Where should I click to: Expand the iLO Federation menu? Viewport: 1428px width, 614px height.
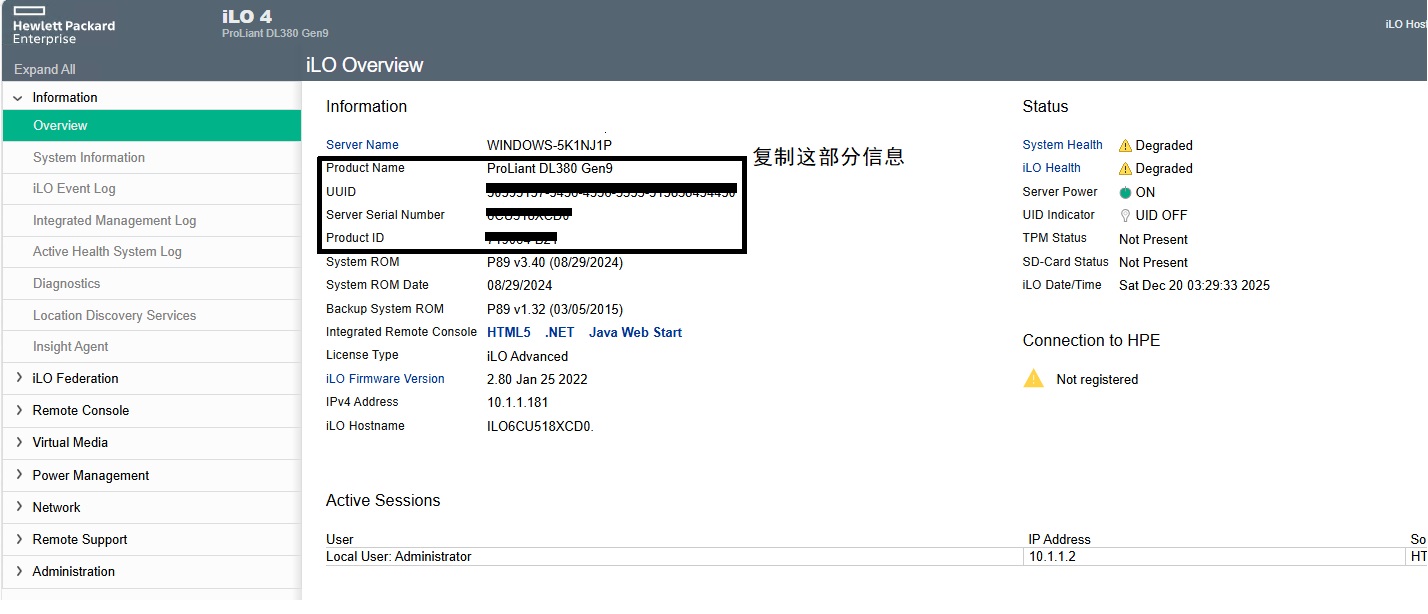pos(18,378)
